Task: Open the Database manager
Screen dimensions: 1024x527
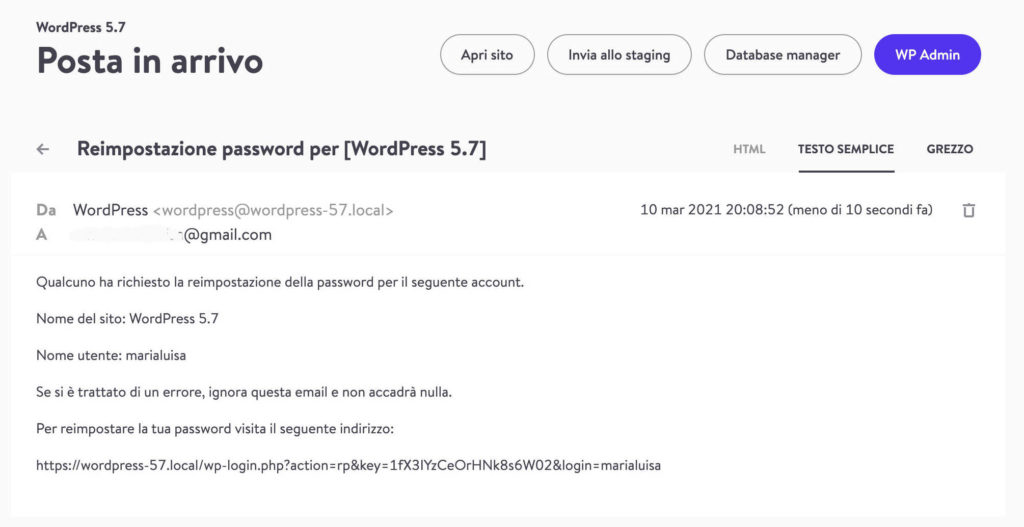Action: click(x=782, y=55)
